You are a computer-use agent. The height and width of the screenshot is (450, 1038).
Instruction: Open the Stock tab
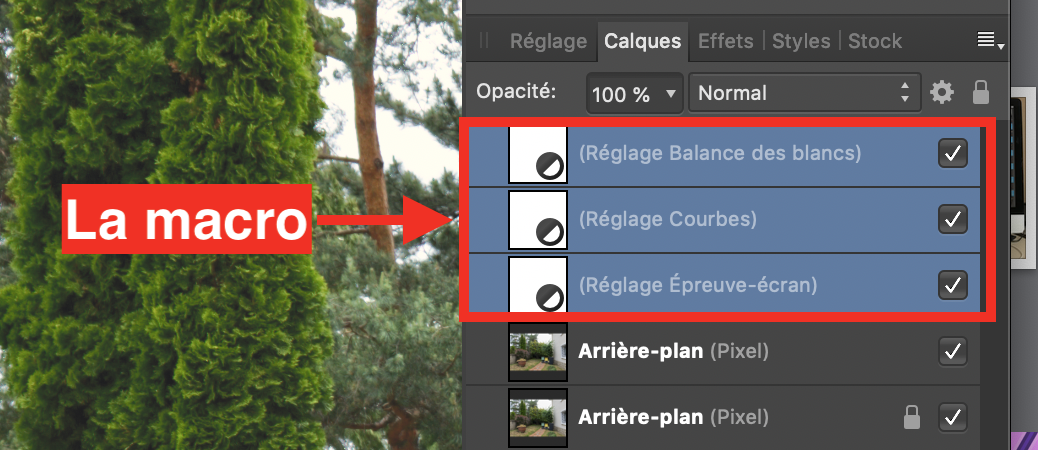[874, 41]
